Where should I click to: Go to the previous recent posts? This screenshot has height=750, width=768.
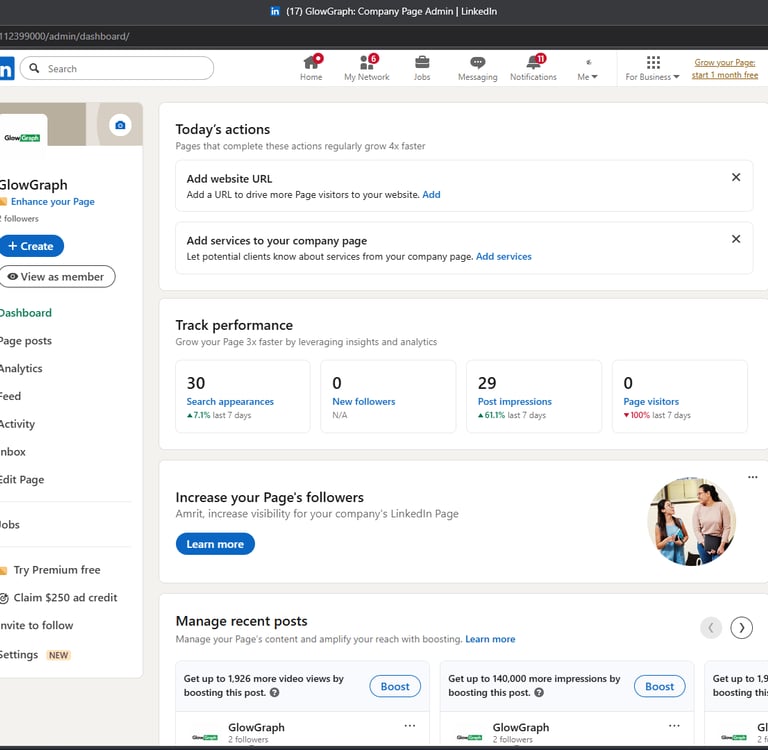tap(711, 628)
